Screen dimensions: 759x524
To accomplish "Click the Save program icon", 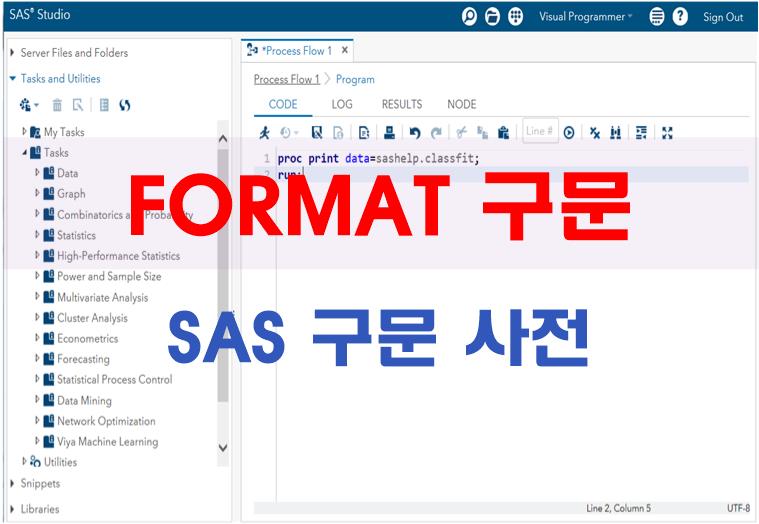I will click(317, 132).
